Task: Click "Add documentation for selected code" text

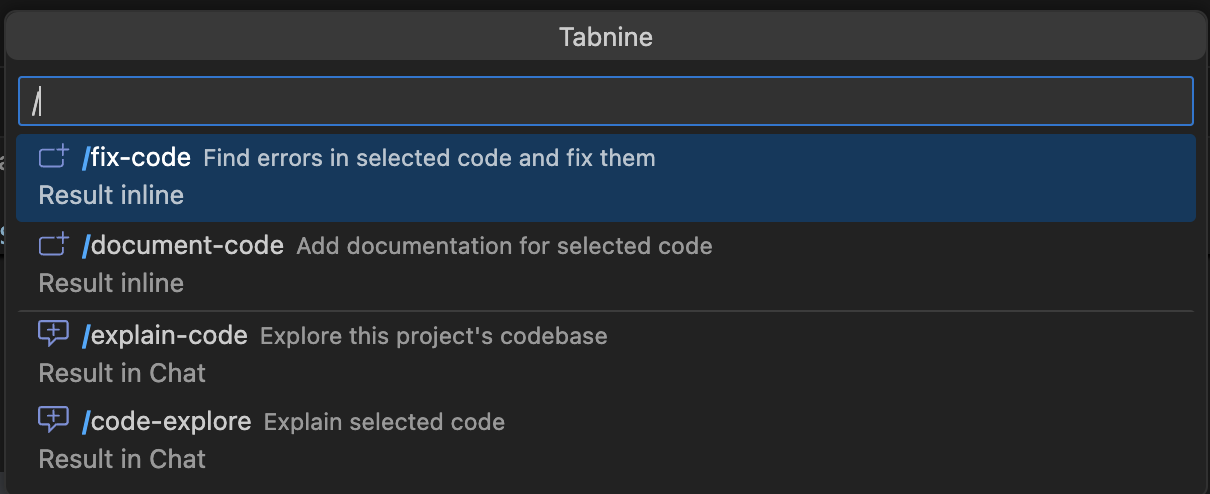Action: [x=504, y=246]
